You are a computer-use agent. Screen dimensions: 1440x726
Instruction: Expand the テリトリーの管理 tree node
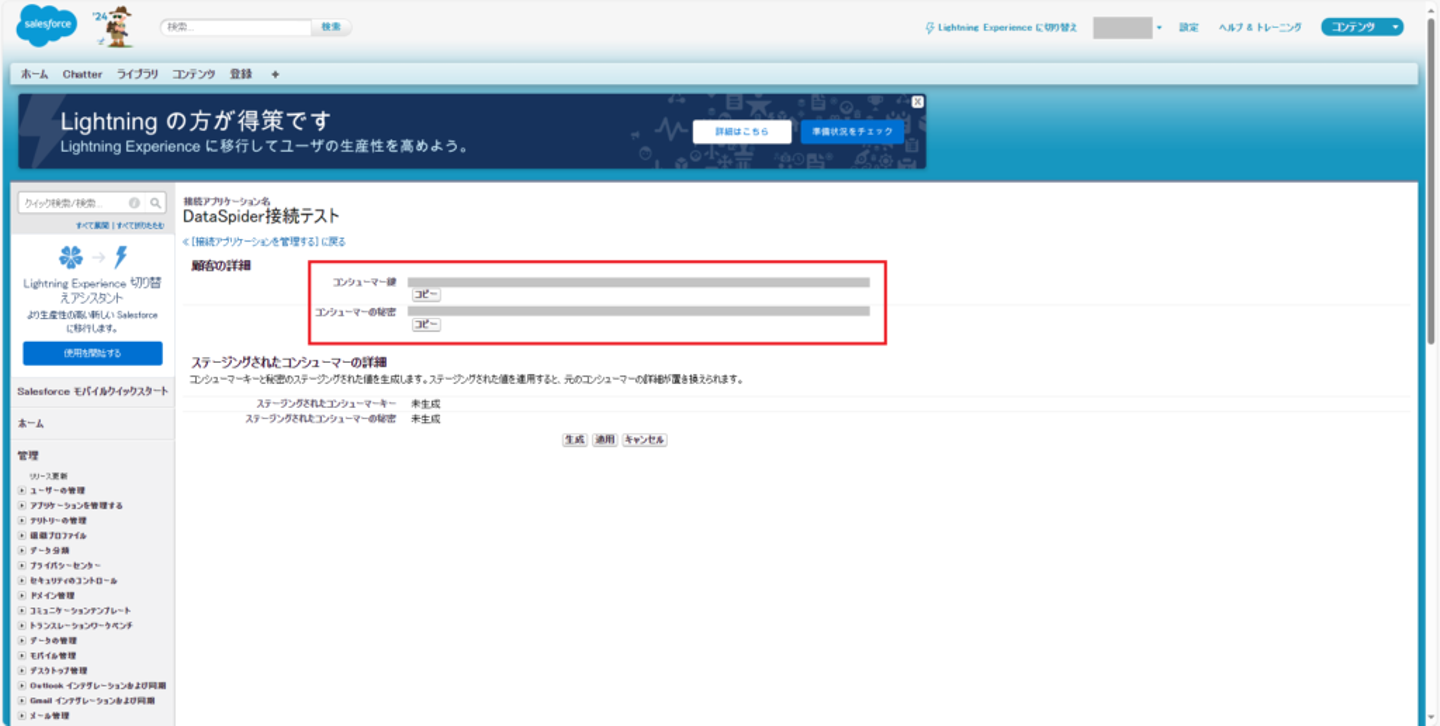[22, 521]
